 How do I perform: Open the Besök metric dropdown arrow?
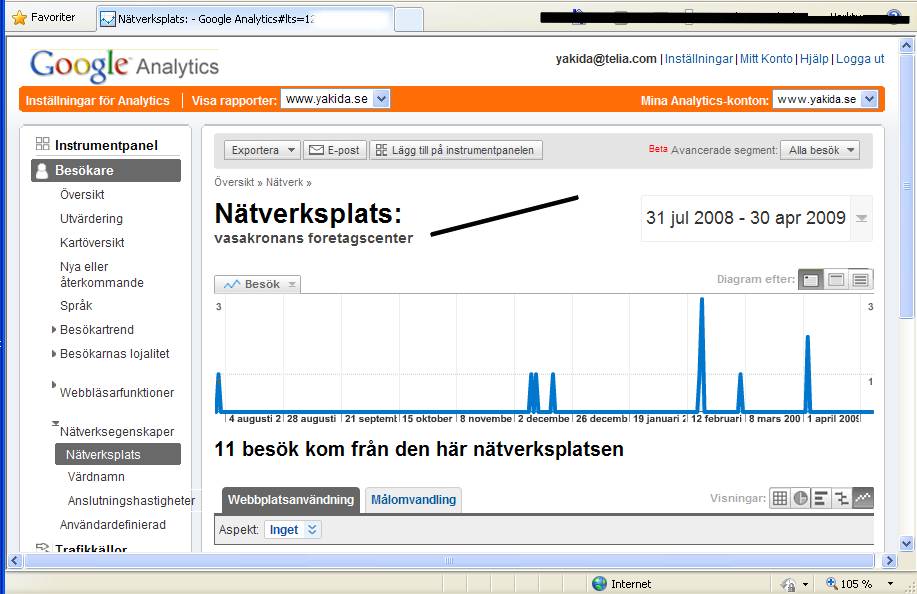pos(291,285)
